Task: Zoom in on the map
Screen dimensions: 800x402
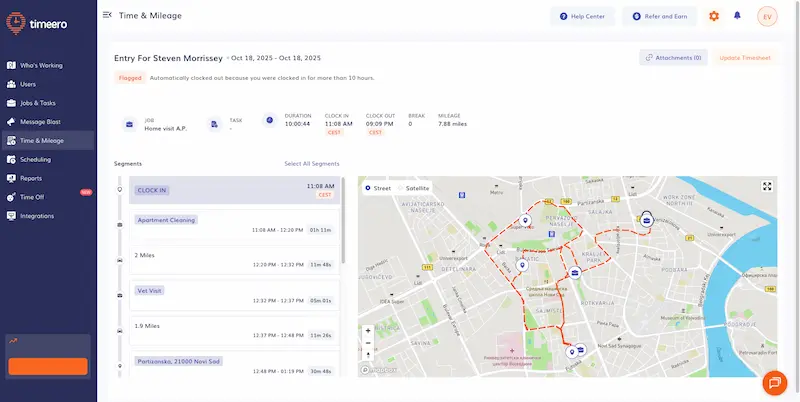Action: click(x=368, y=331)
